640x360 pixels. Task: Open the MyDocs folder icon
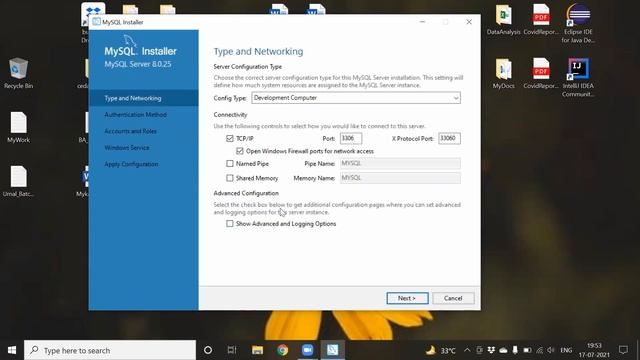coord(503,73)
